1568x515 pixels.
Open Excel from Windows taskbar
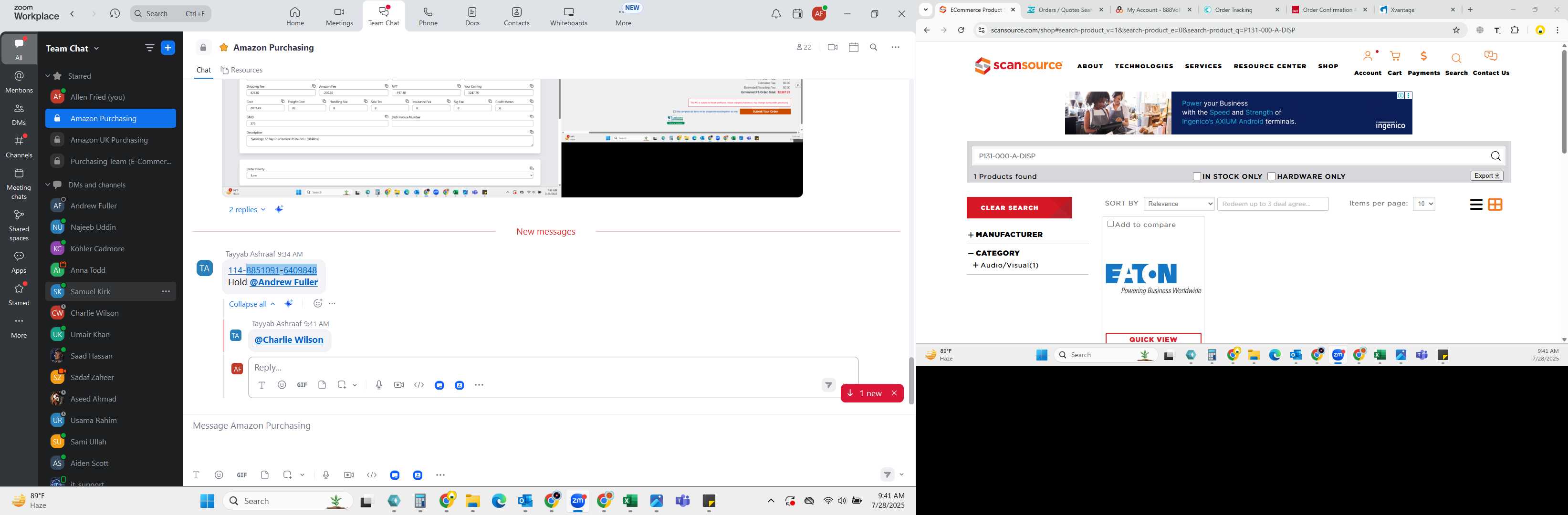630,501
